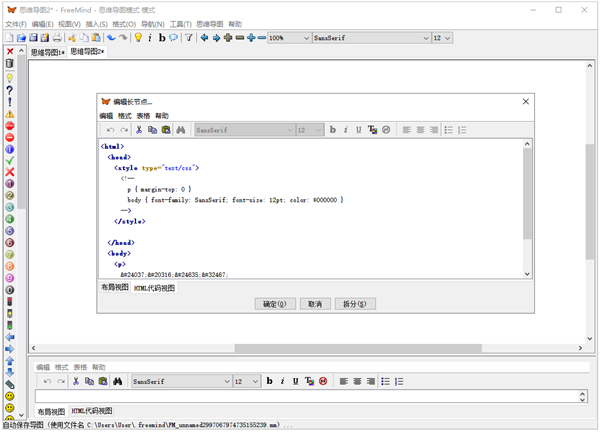Click the red X icon in left sidebar
Screen dimensions: 600x432
click(x=9, y=171)
